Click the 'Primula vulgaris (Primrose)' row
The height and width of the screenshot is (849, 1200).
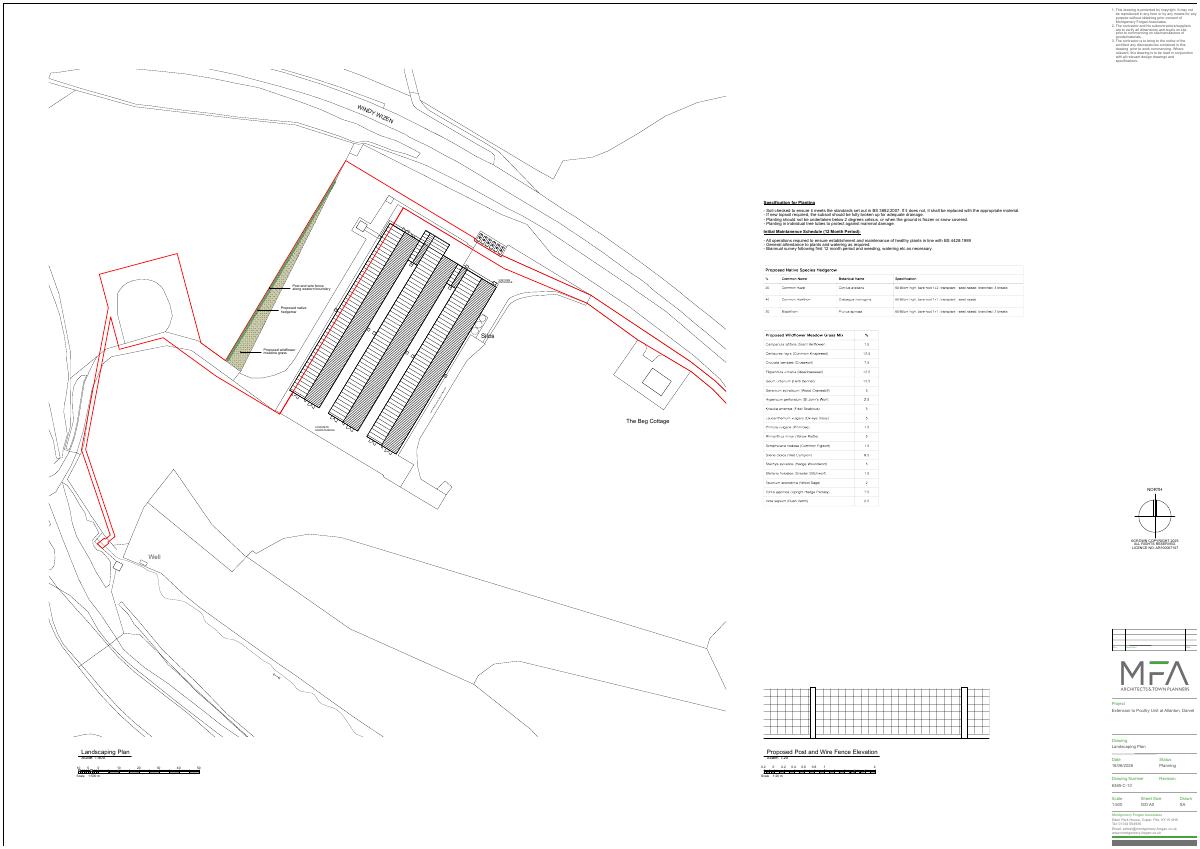[x=820, y=427]
